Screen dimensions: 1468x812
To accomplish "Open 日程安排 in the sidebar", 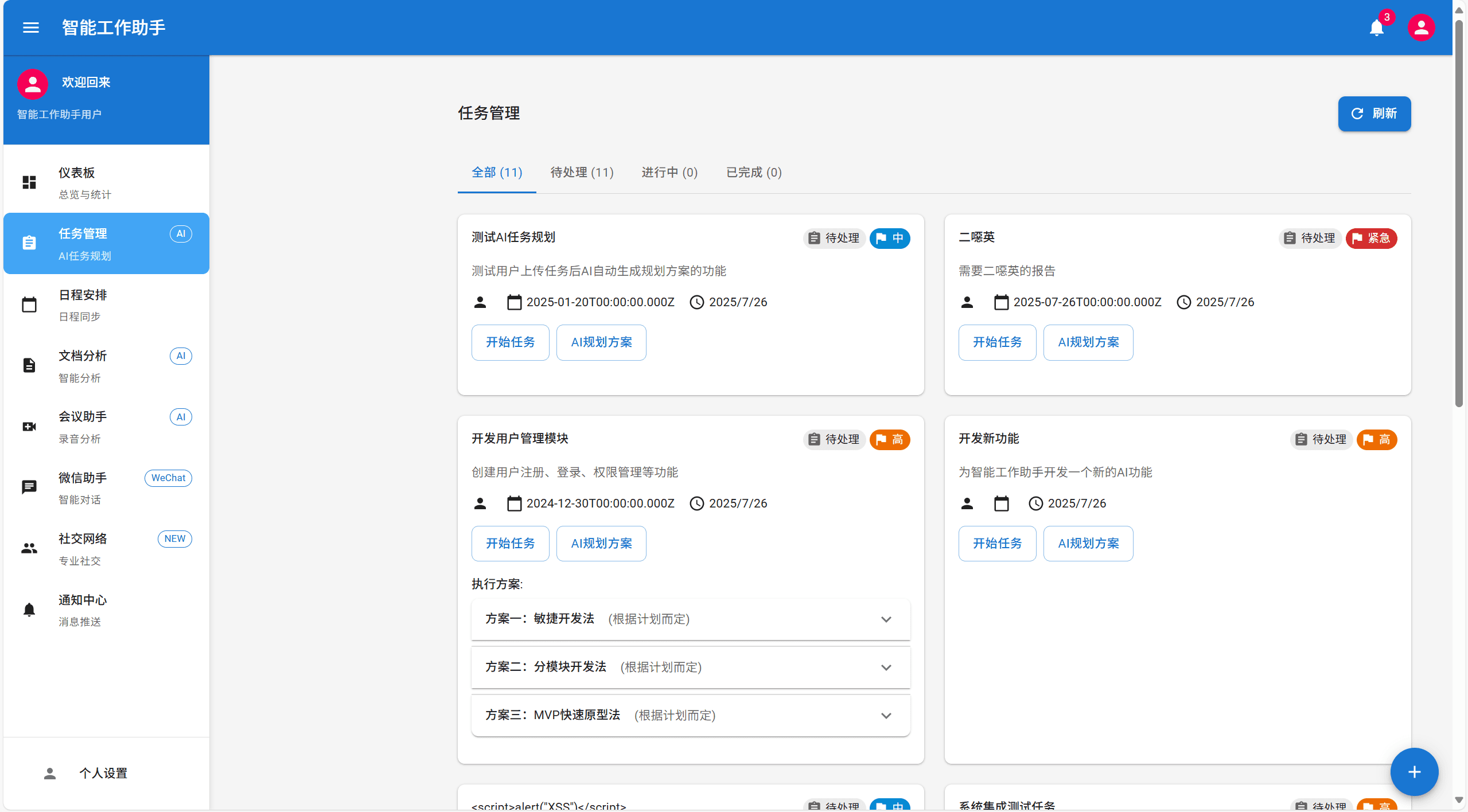I will [106, 305].
